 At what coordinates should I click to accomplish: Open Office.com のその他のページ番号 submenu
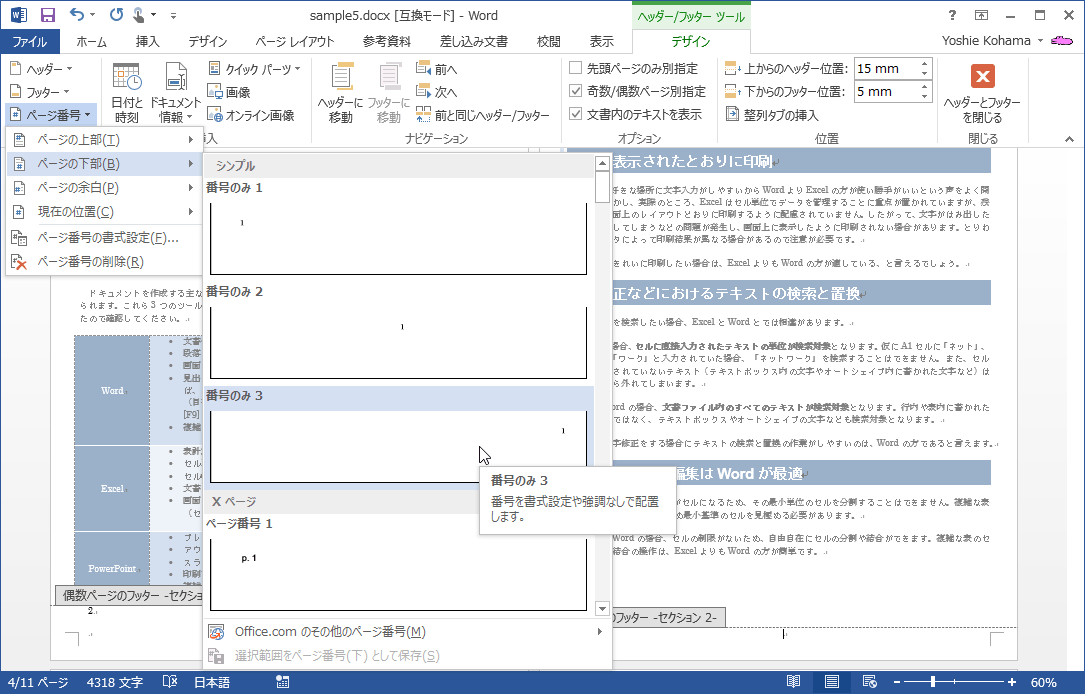point(408,632)
